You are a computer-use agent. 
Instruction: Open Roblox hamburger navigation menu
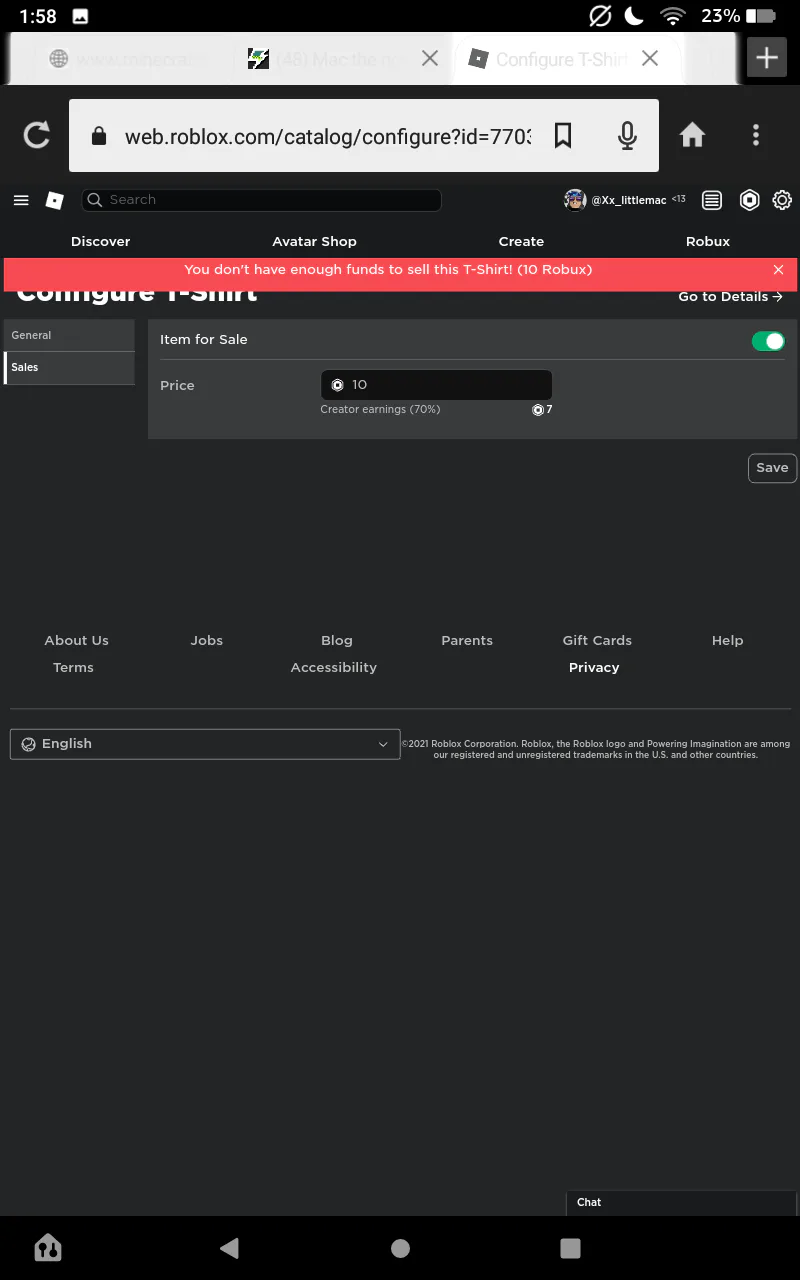click(x=21, y=200)
